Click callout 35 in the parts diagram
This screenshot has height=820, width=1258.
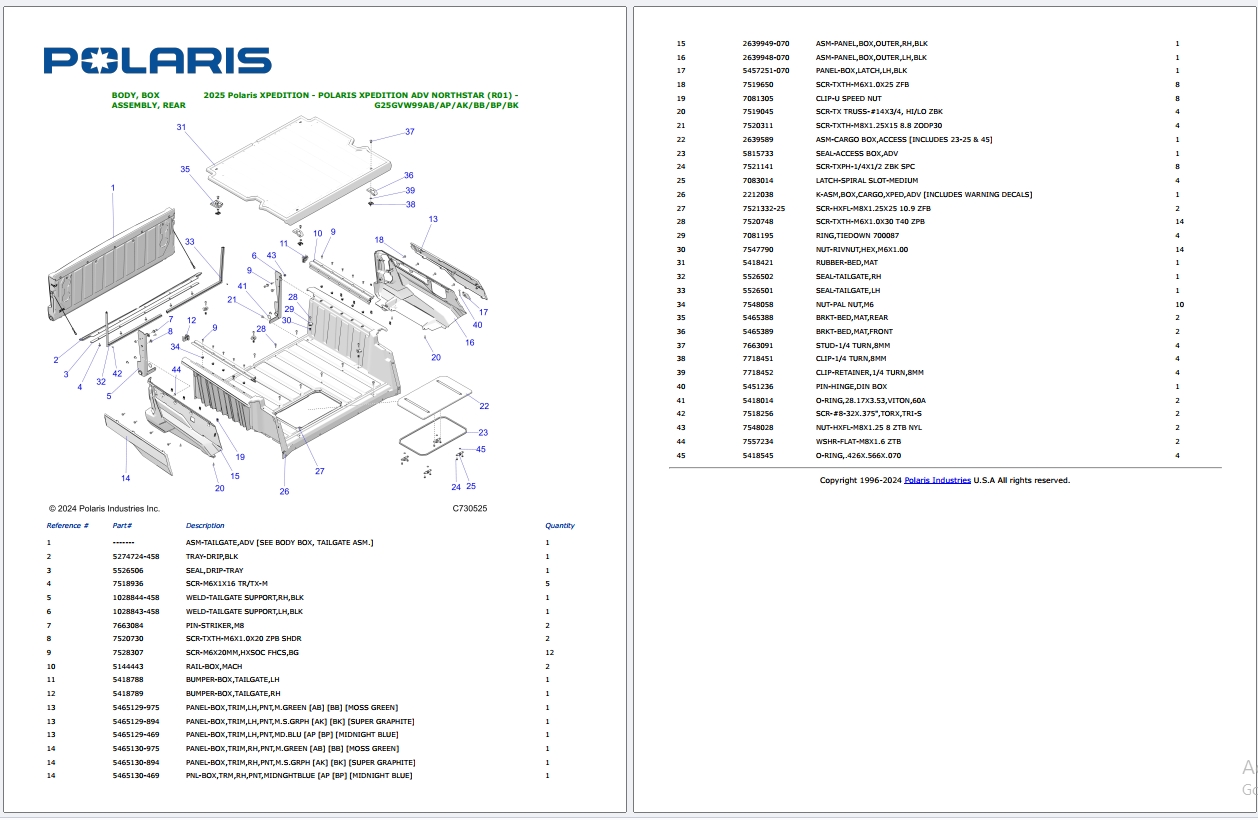pos(185,169)
